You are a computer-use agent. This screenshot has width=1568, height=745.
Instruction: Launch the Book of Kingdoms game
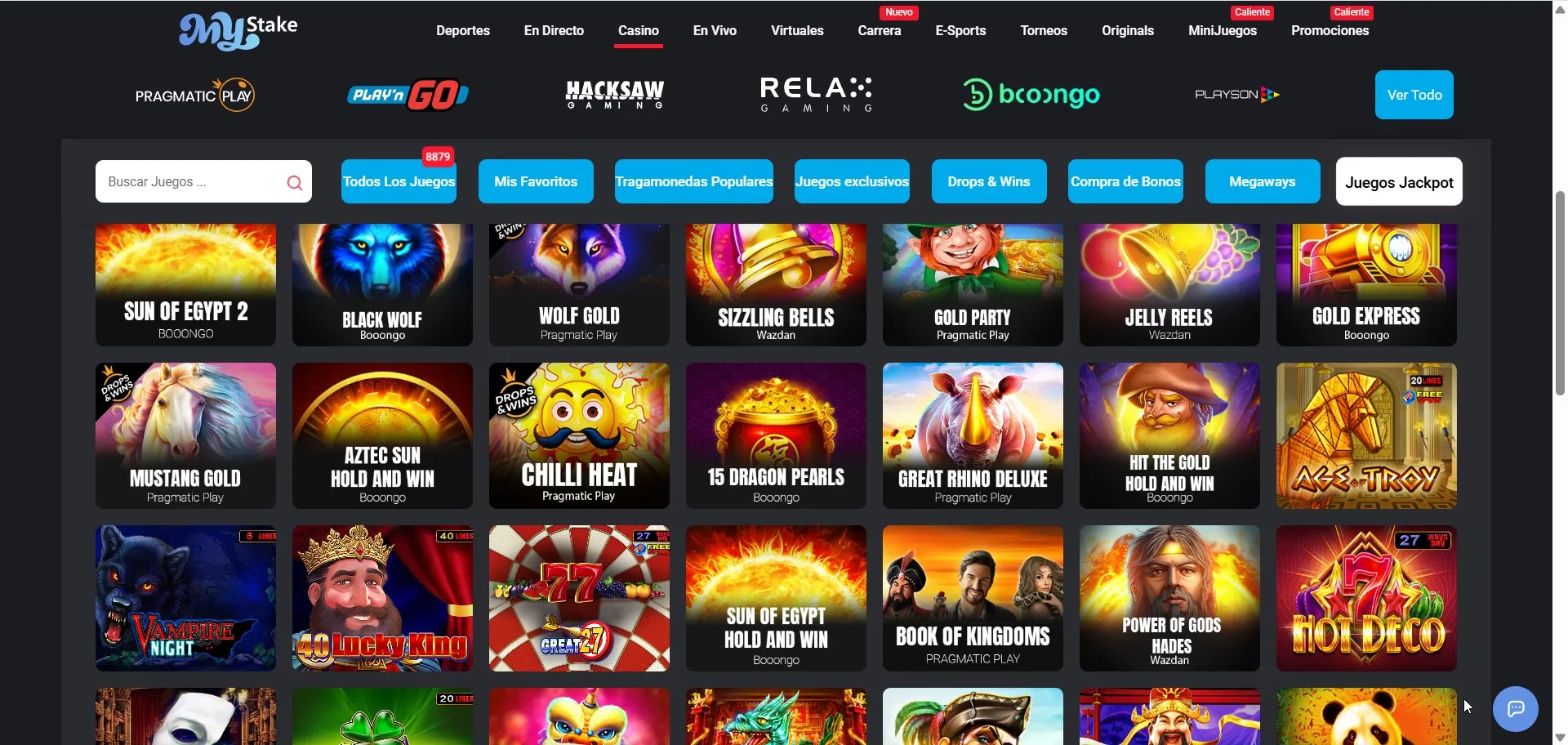973,598
